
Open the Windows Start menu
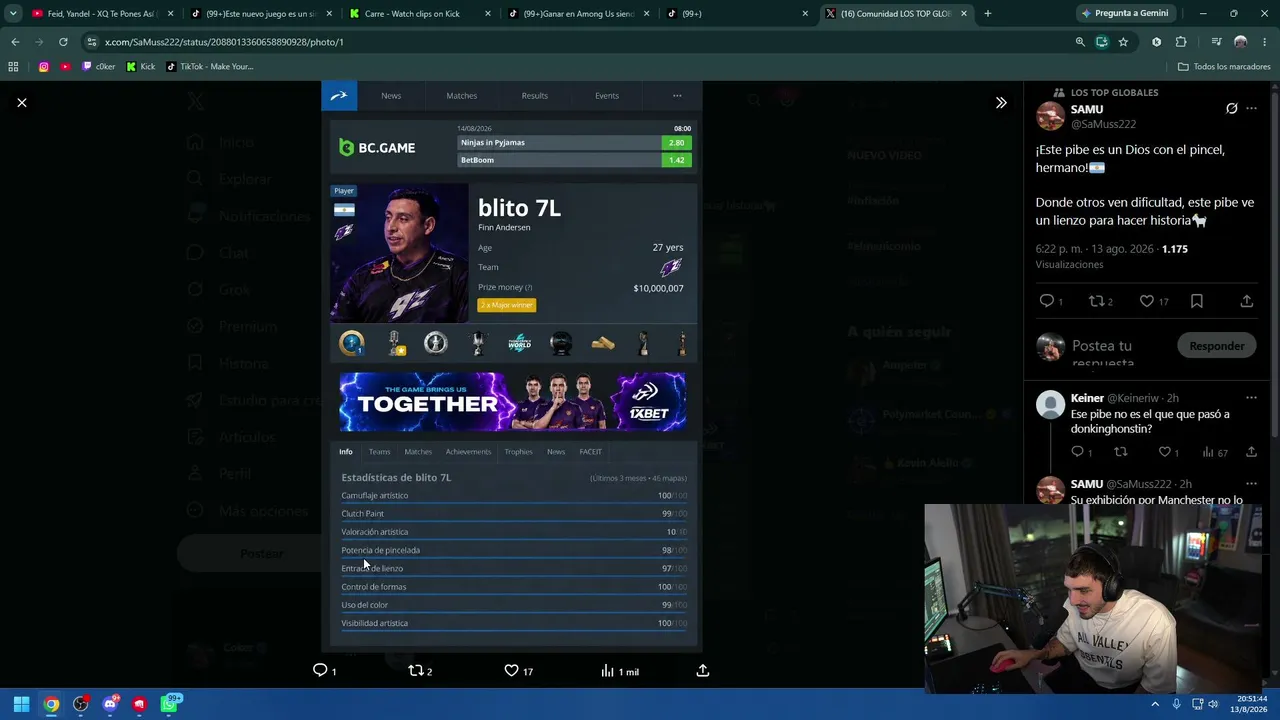pyautogui.click(x=21, y=704)
